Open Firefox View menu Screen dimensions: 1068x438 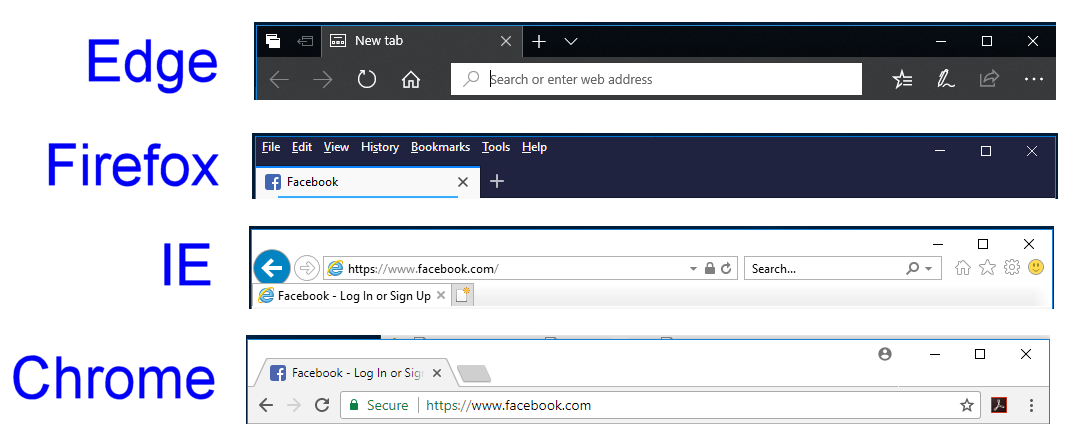[x=336, y=147]
